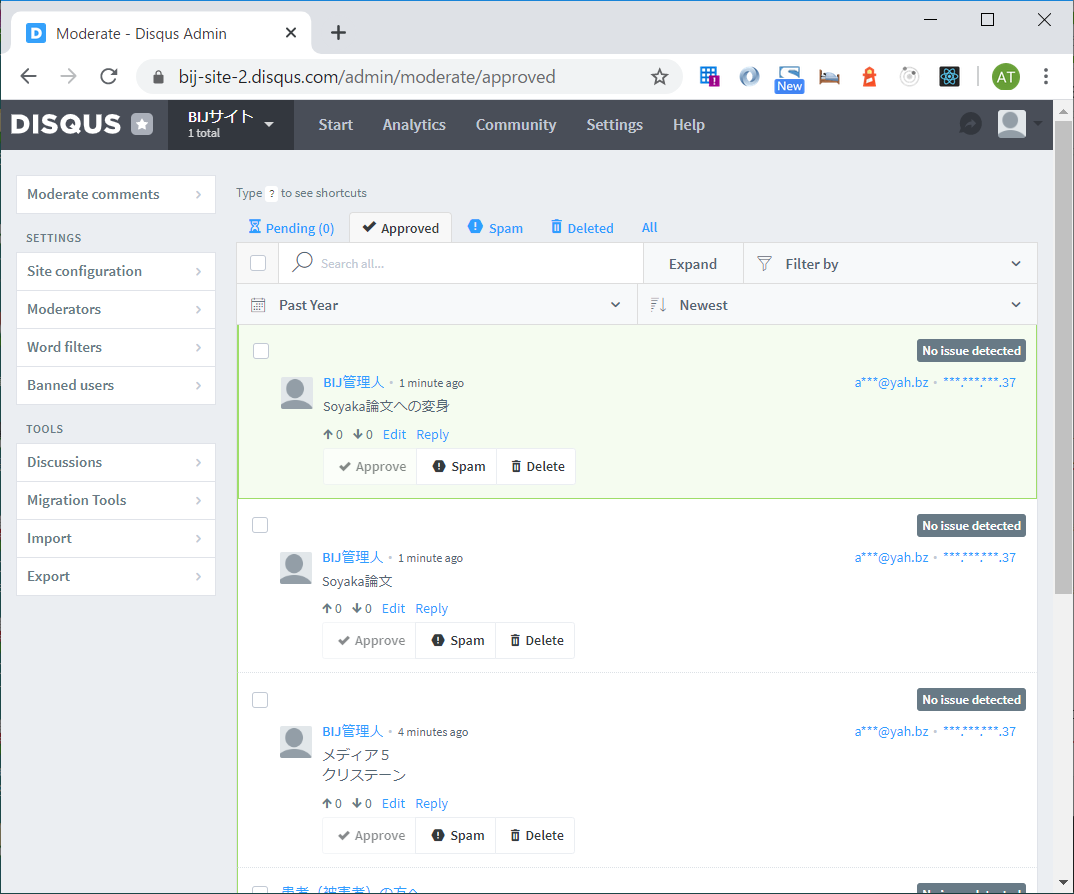Image resolution: width=1074 pixels, height=894 pixels.
Task: Open the Filter by dropdown
Action: pyautogui.click(x=890, y=264)
